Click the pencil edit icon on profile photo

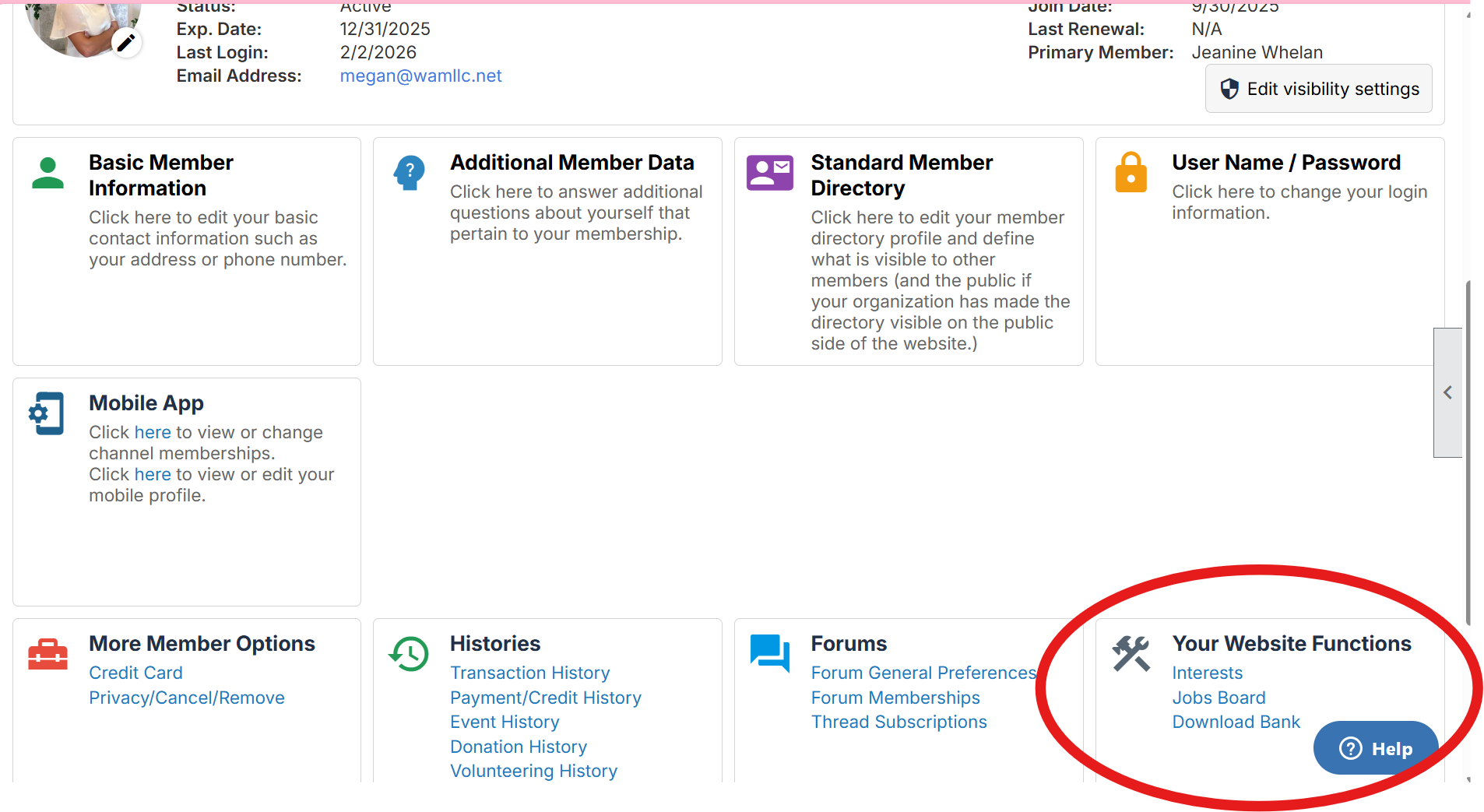point(126,42)
